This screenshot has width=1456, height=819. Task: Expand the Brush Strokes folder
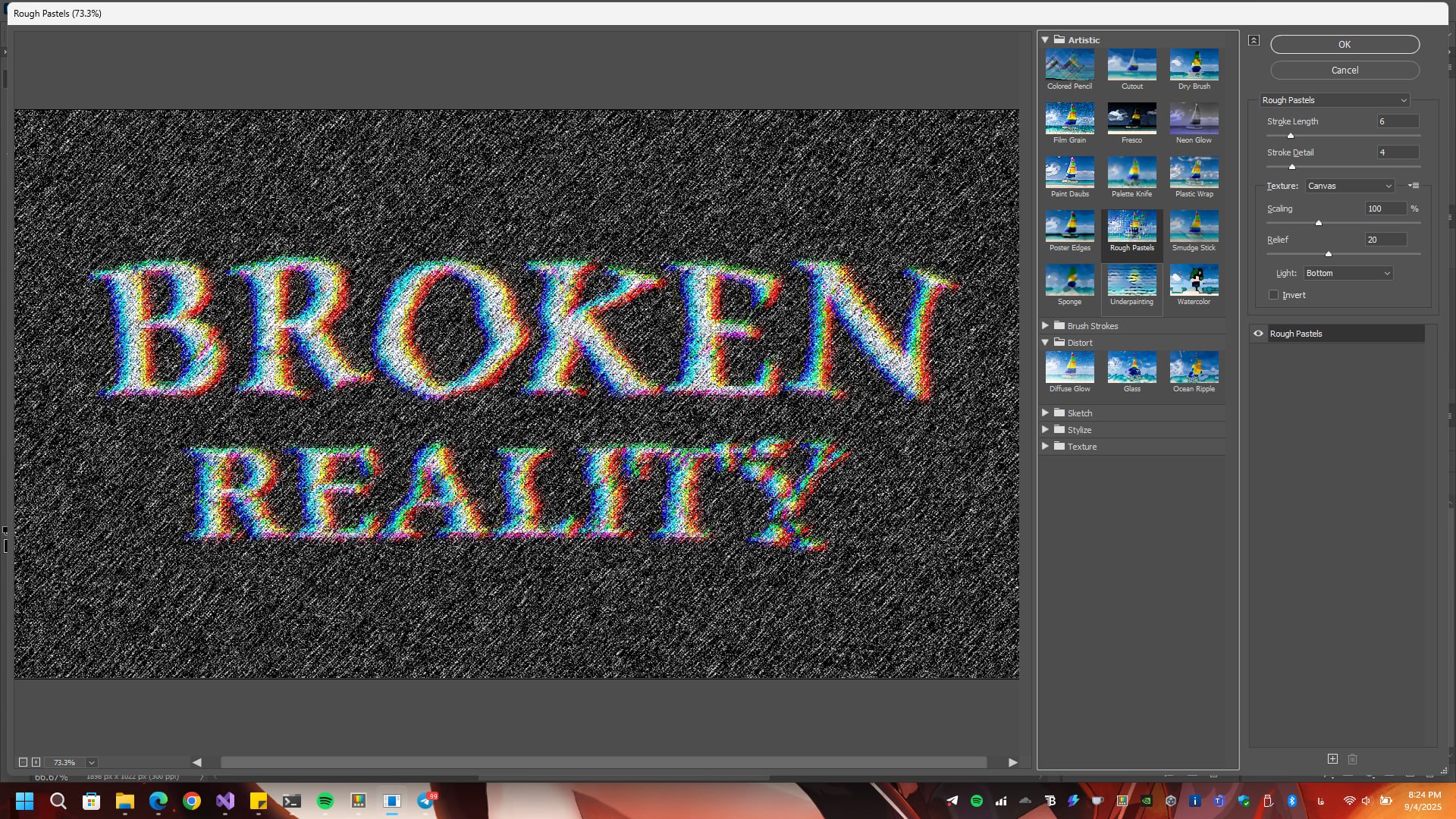coord(1045,325)
